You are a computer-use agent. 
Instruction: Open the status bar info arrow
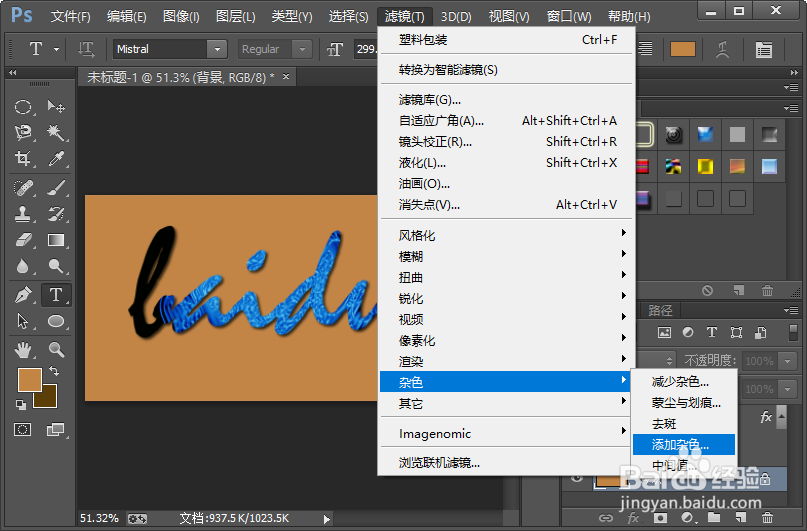tap(326, 519)
